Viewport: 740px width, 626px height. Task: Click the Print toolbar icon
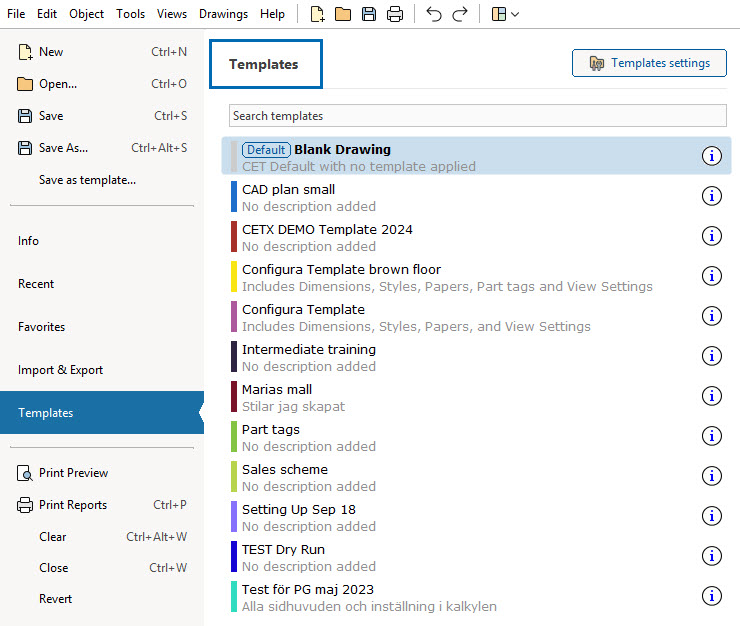395,14
